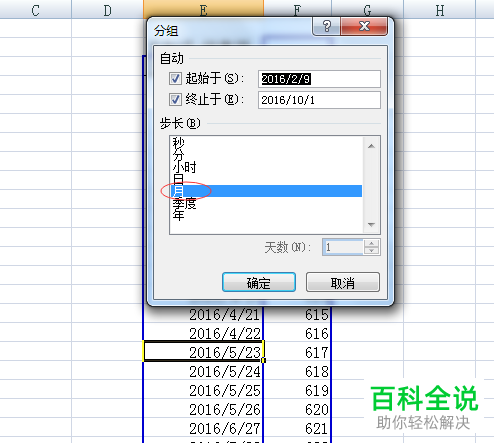The height and width of the screenshot is (443, 494).
Task: Click cell with date 2016/5/23
Action: pos(203,352)
